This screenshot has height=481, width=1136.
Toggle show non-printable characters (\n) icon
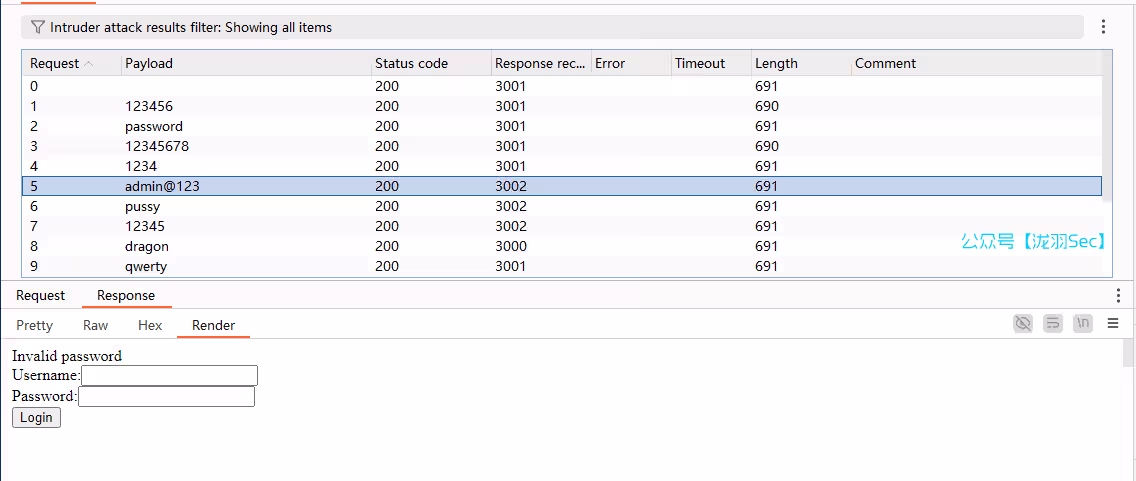1083,324
